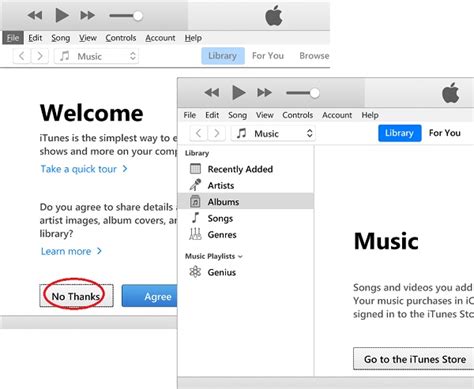Open Song menu in front iTunes window
The width and height of the screenshot is (474, 389).
coord(237,115)
